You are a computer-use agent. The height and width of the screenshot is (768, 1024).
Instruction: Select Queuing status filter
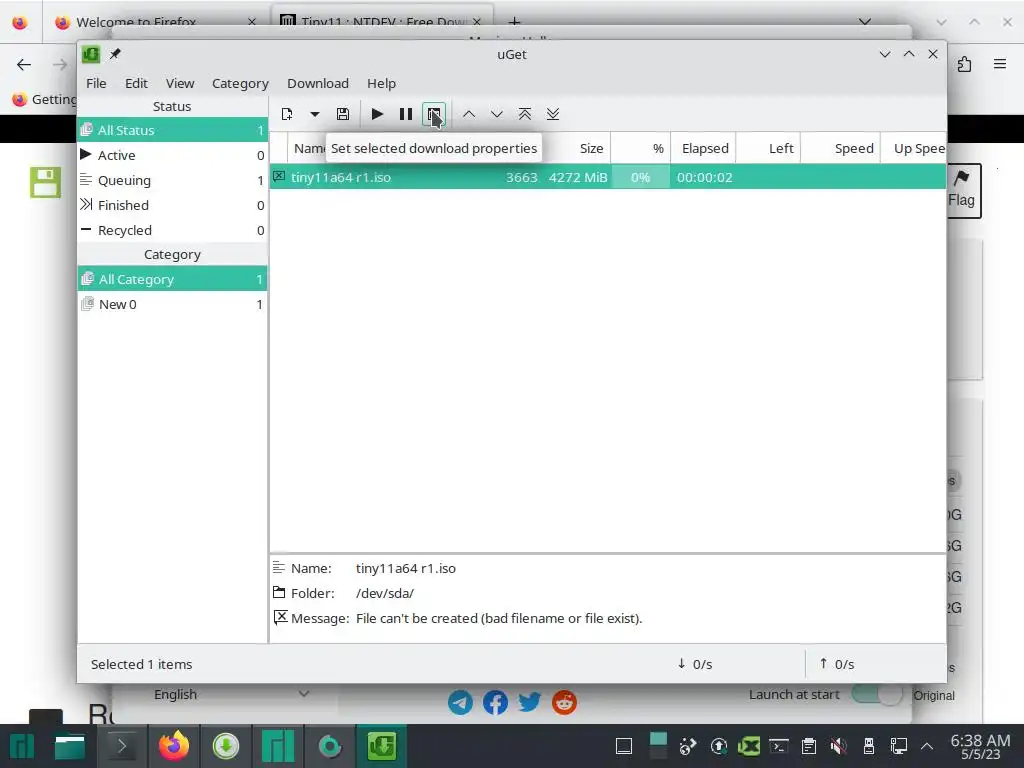pyautogui.click(x=172, y=180)
